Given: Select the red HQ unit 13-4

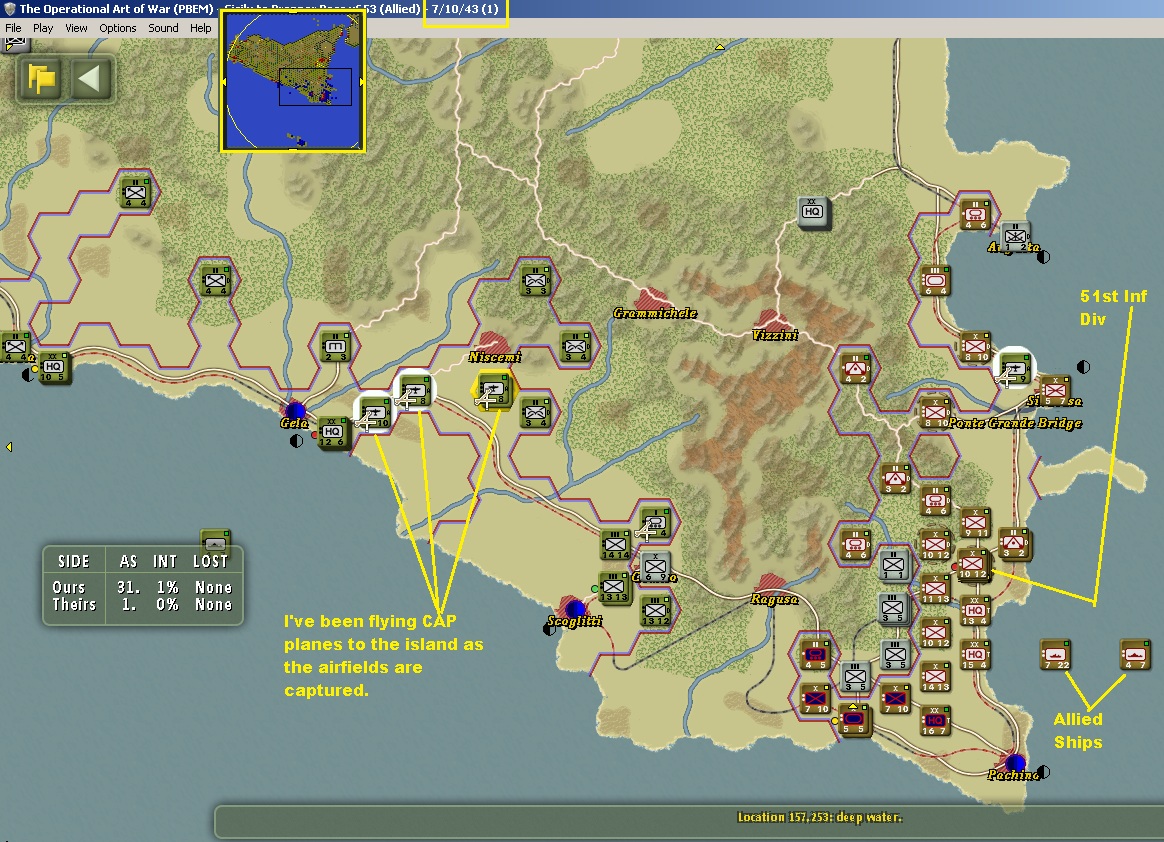Looking at the screenshot, I should pos(975,611).
